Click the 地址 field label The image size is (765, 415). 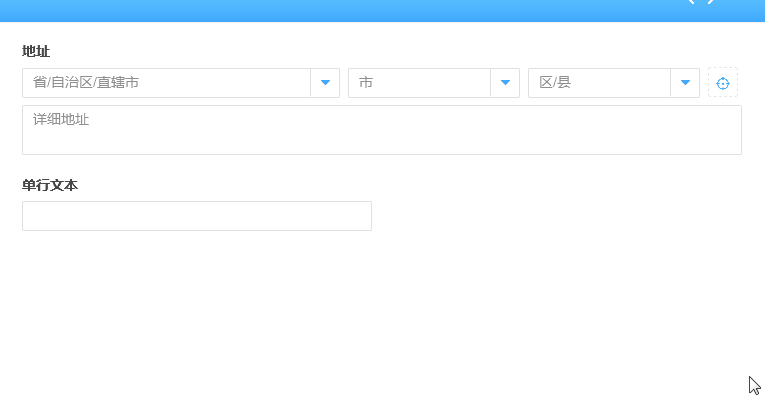coord(36,51)
